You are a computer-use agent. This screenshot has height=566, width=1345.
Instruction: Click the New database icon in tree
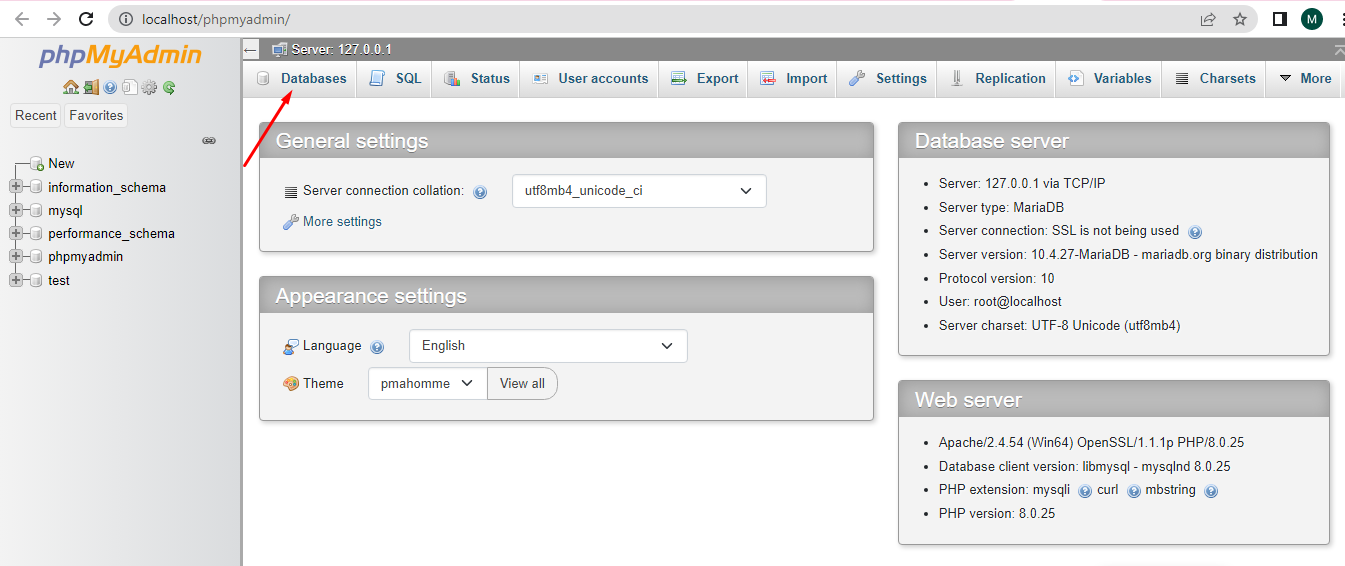tap(37, 163)
